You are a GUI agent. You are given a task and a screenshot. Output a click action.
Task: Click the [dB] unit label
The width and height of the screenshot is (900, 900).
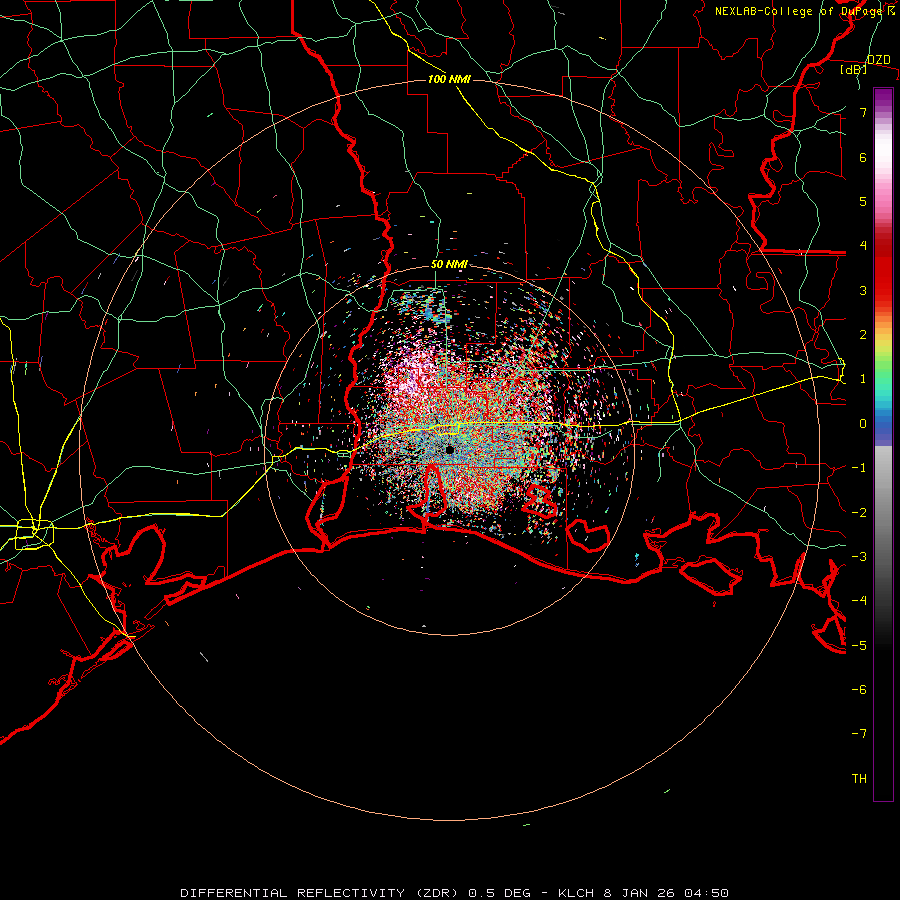coord(854,69)
